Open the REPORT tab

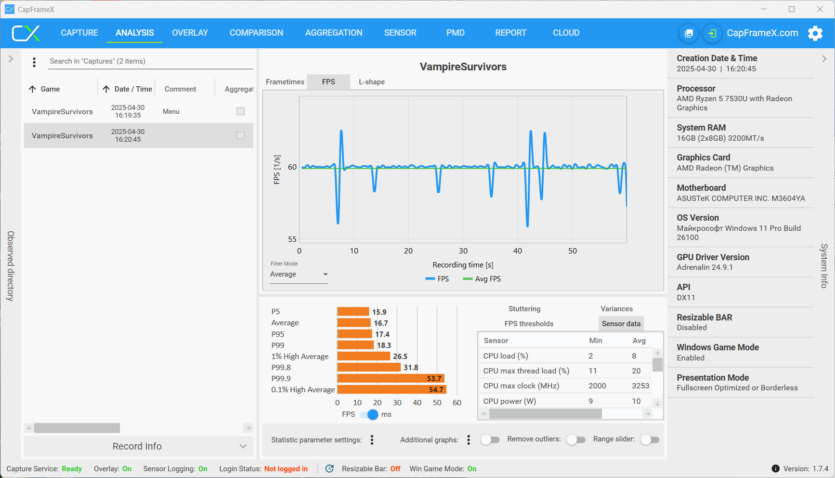[511, 32]
